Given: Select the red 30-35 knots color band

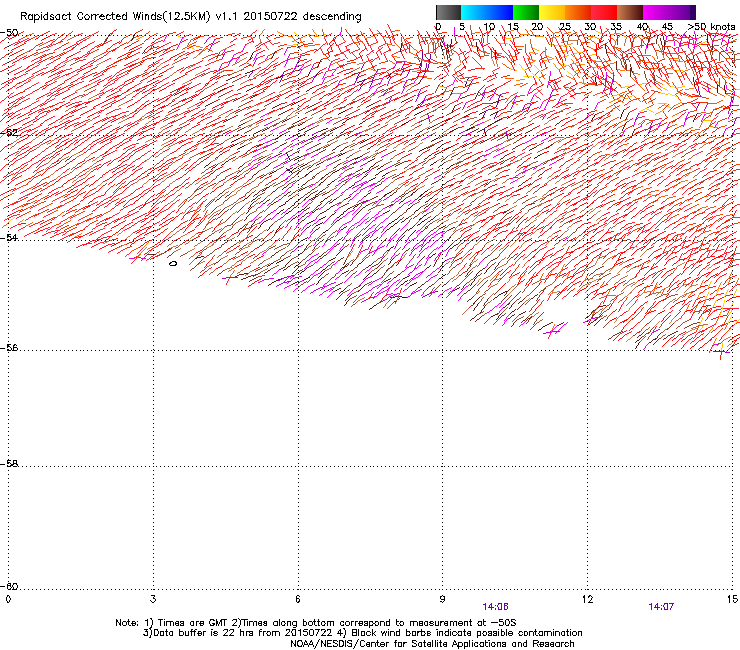Looking at the screenshot, I should coord(604,12).
